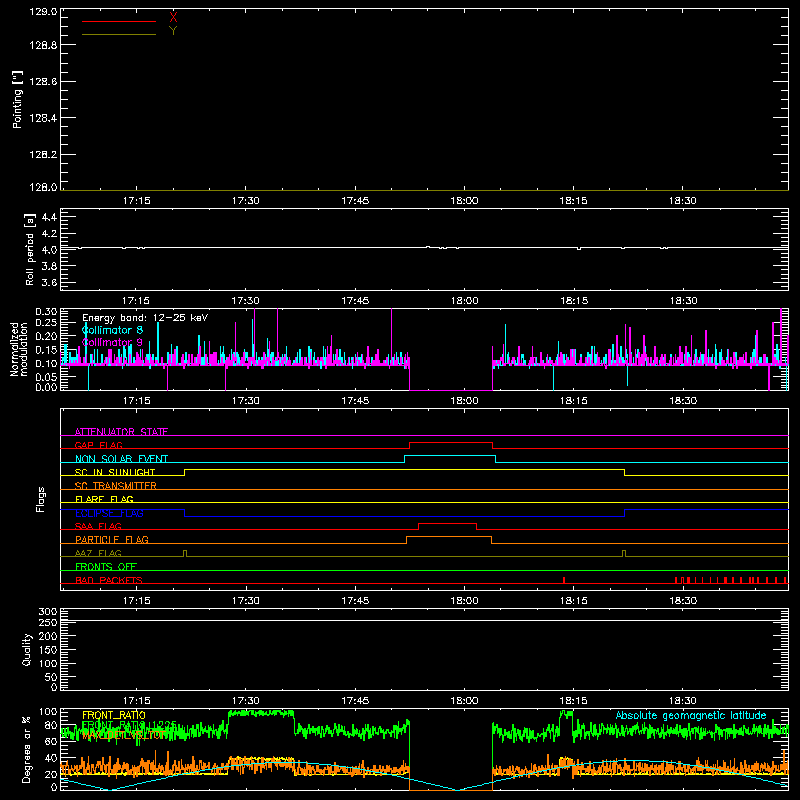The width and height of the screenshot is (800, 800).
Task: Click the '100' tick on Quality axis
Action: coord(48,663)
